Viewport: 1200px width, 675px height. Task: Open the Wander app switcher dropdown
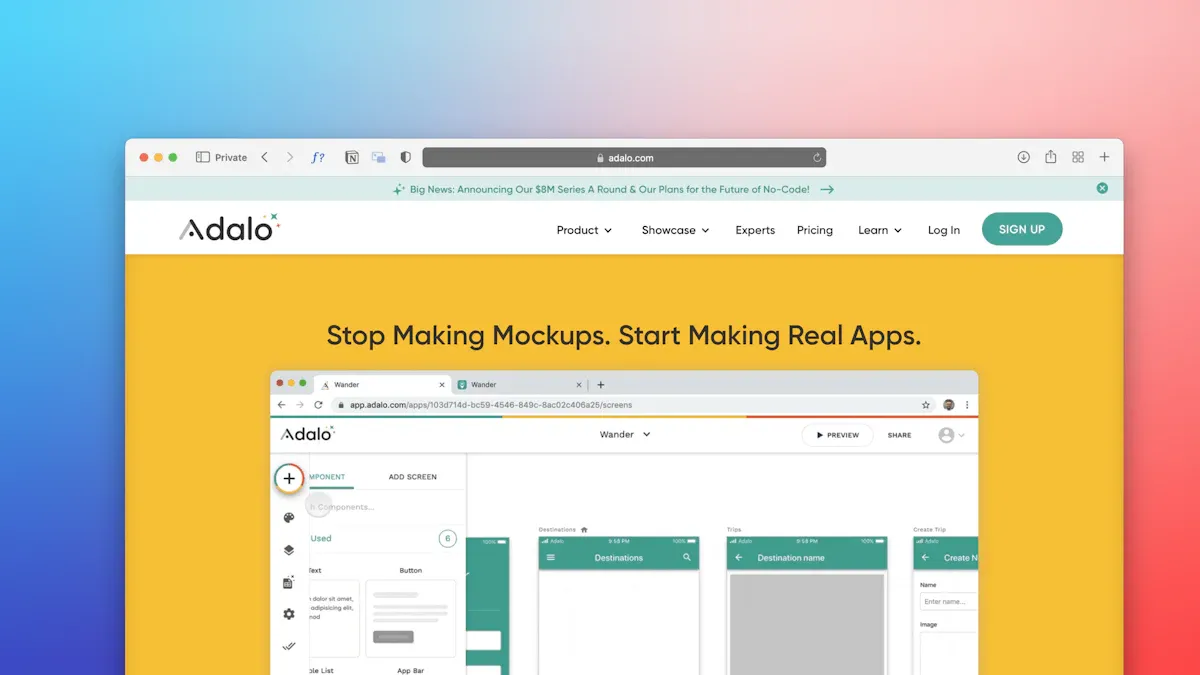point(625,435)
